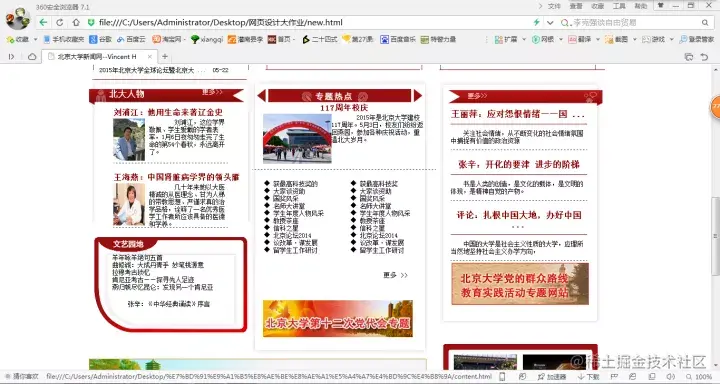
Task: Open the 100% zoom level control
Action: [x=699, y=377]
